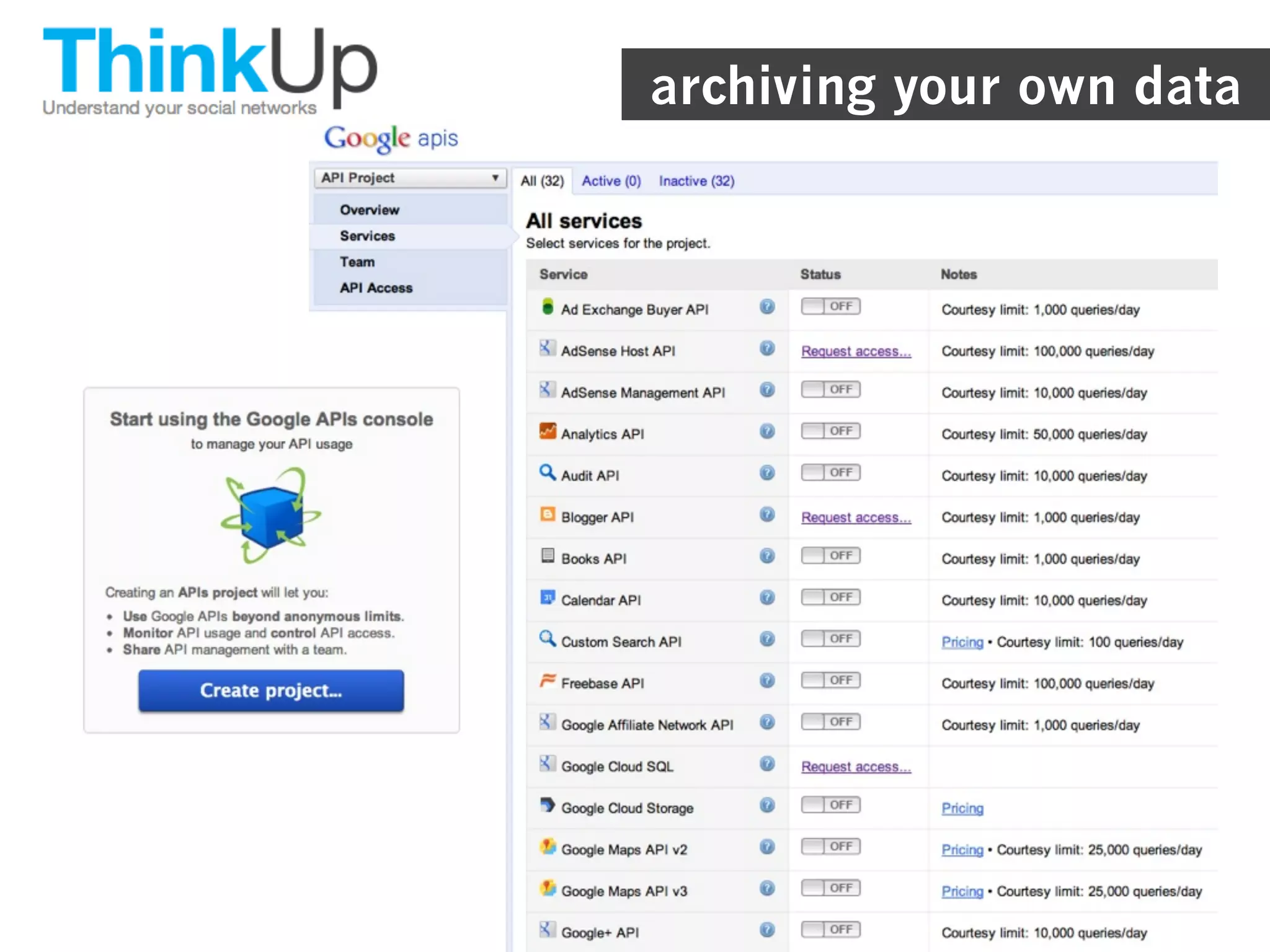Click the 'Google Cloud SQL' service name
Viewport: 1270px width, 952px height.
(617, 767)
